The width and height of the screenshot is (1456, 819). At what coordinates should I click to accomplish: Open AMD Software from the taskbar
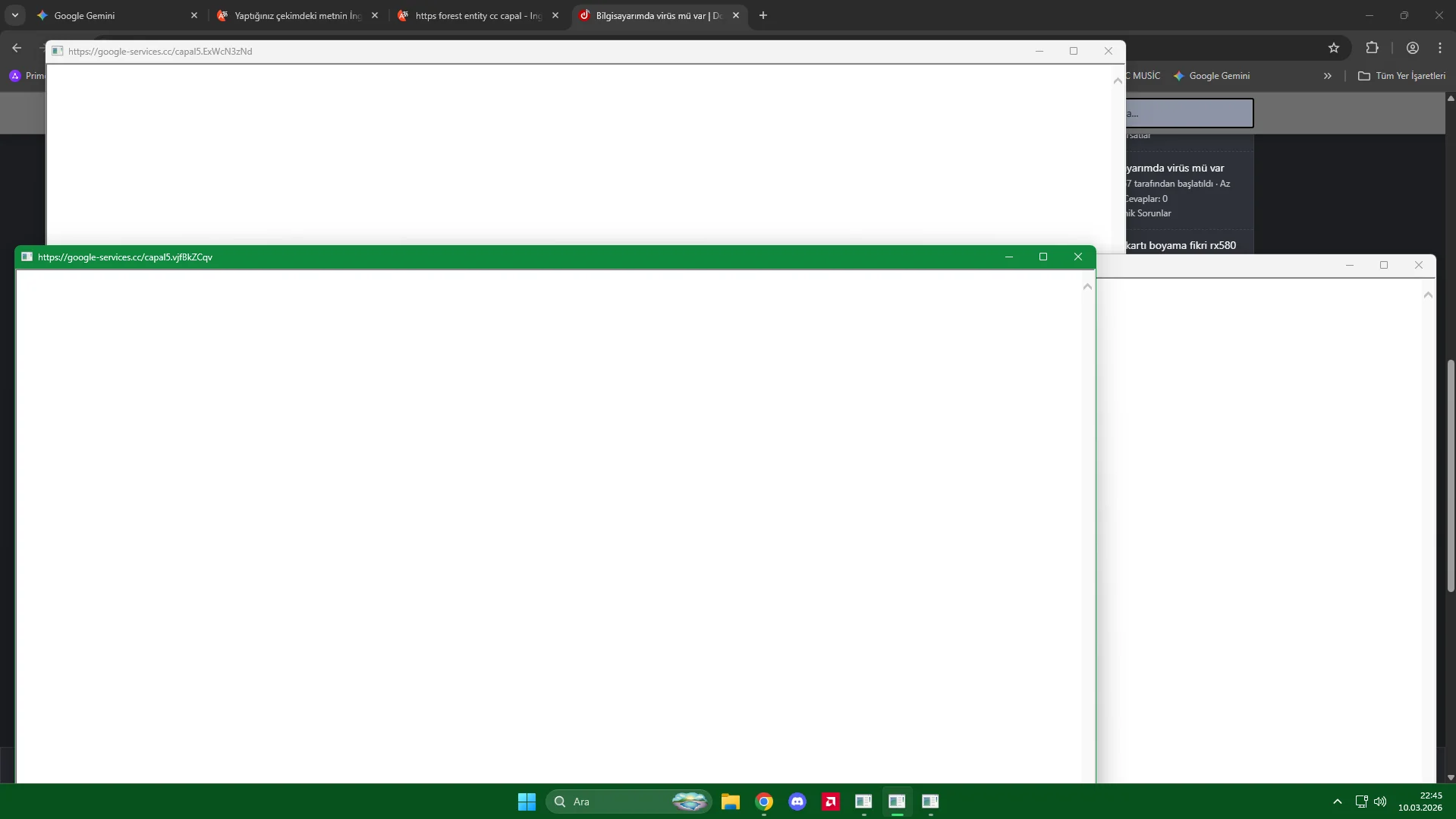coord(831,802)
